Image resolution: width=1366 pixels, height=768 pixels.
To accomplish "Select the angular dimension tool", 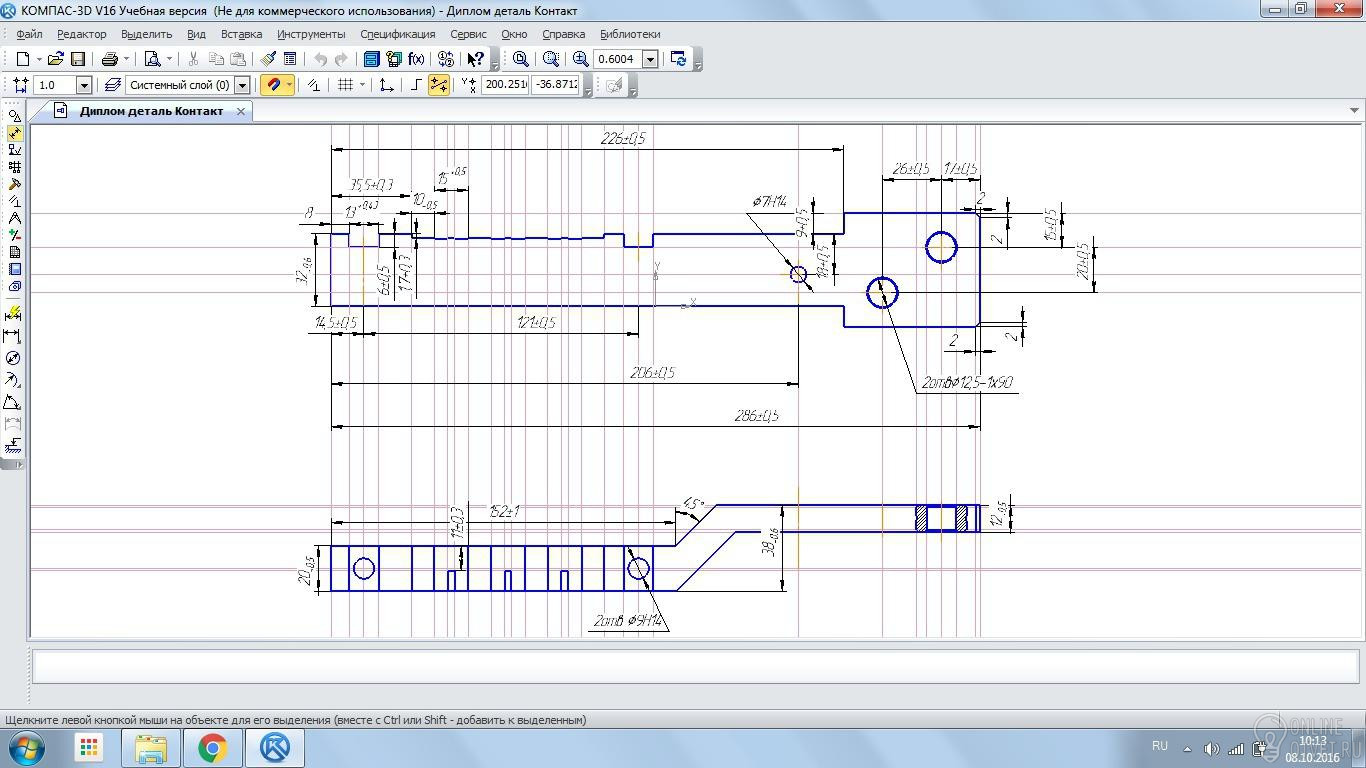I will (13, 402).
